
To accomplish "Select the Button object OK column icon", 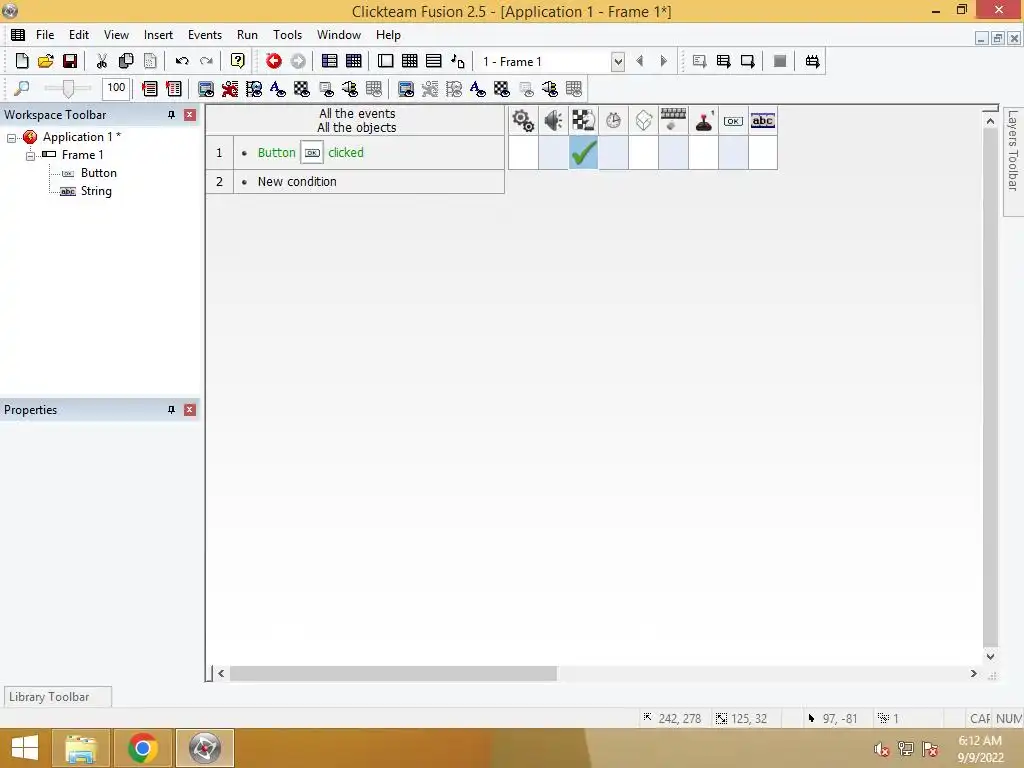I will point(733,120).
